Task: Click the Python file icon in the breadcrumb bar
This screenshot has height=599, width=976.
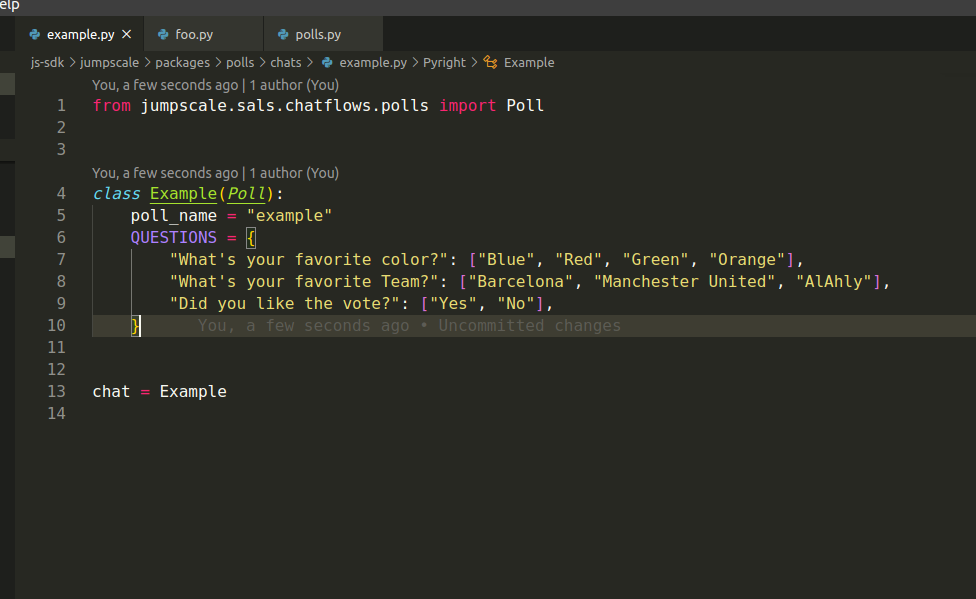Action: (x=329, y=62)
